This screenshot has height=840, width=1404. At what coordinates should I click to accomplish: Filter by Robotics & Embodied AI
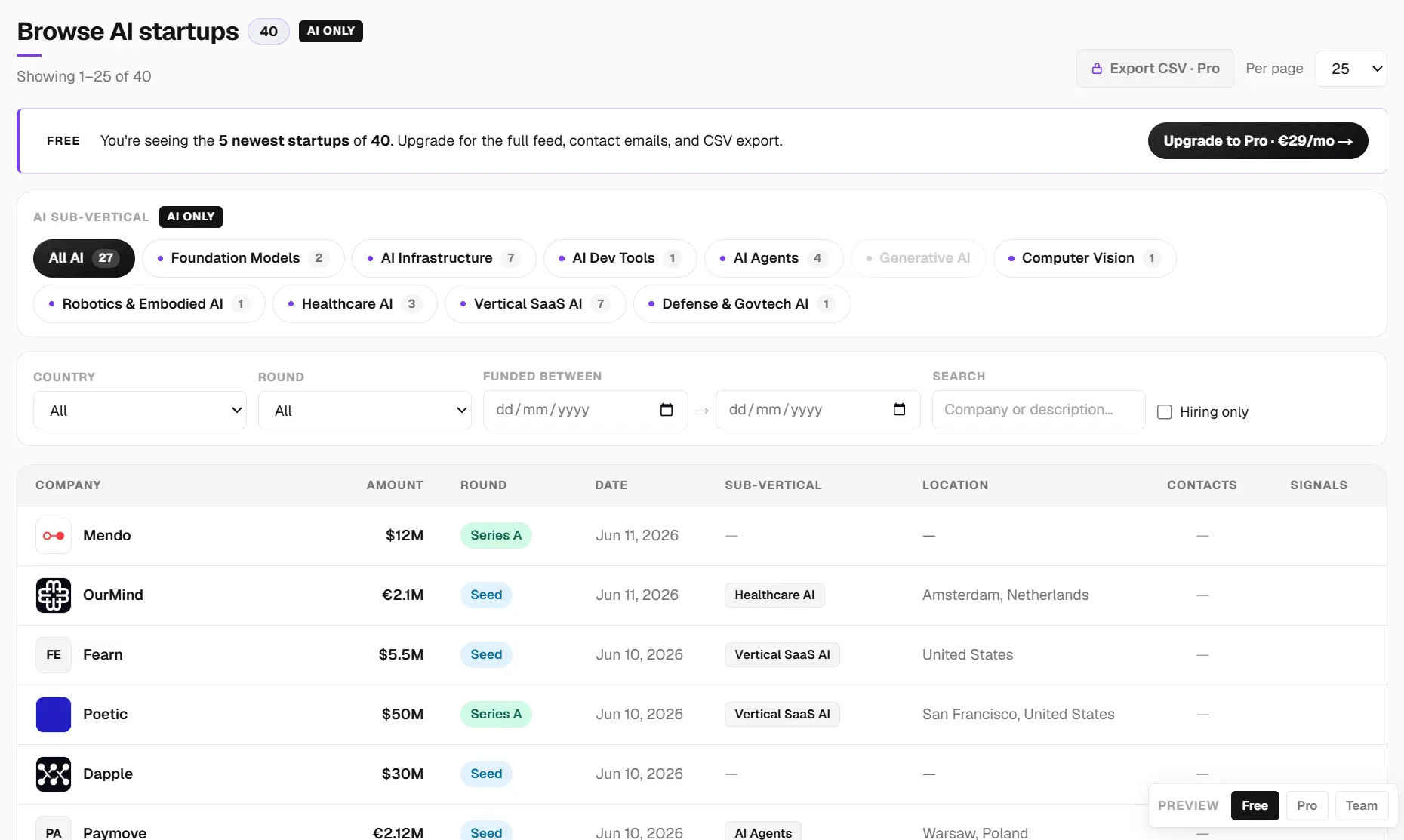coord(149,304)
